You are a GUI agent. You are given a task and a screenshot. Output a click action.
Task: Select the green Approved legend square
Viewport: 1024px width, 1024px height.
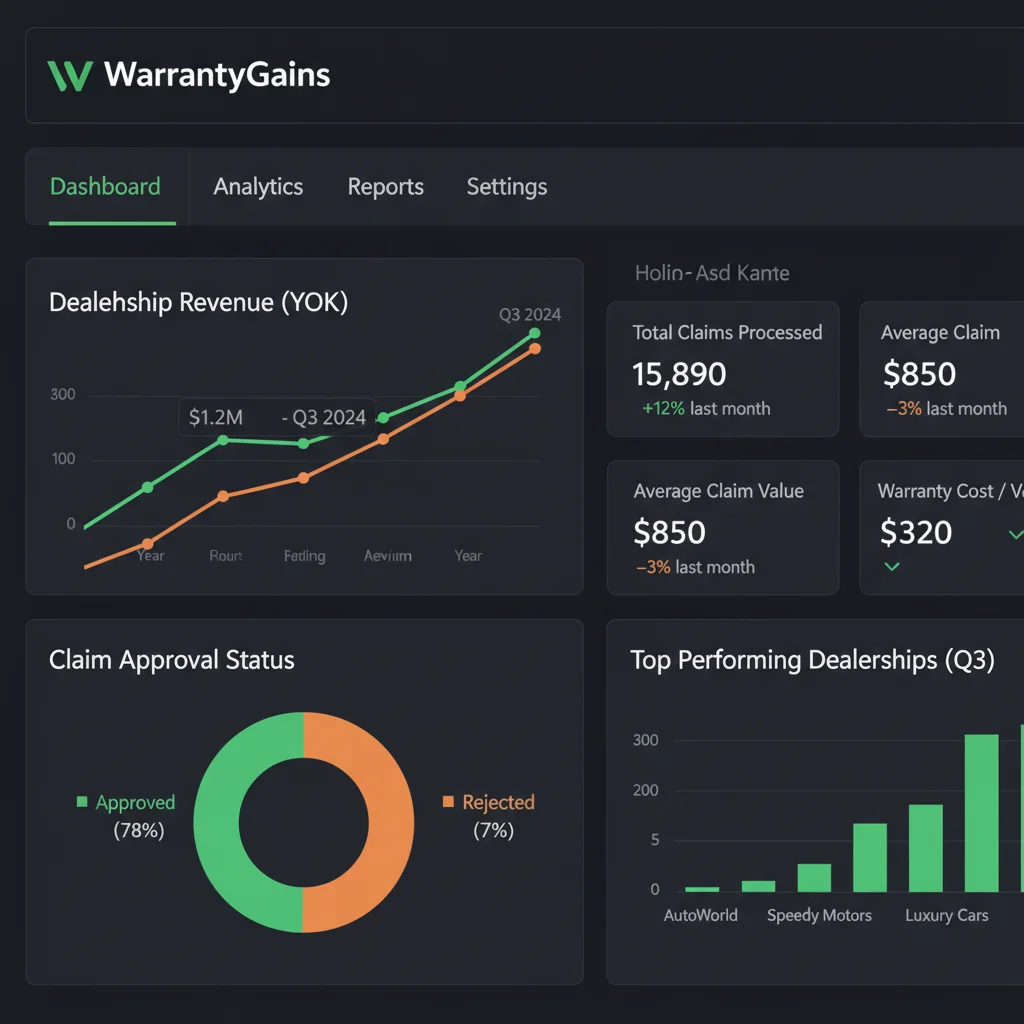(84, 802)
